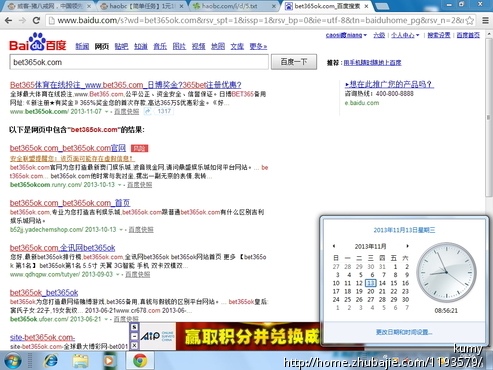The height and width of the screenshot is (370, 493).
Task: Close the AIP advertisement banner
Action: (134, 346)
